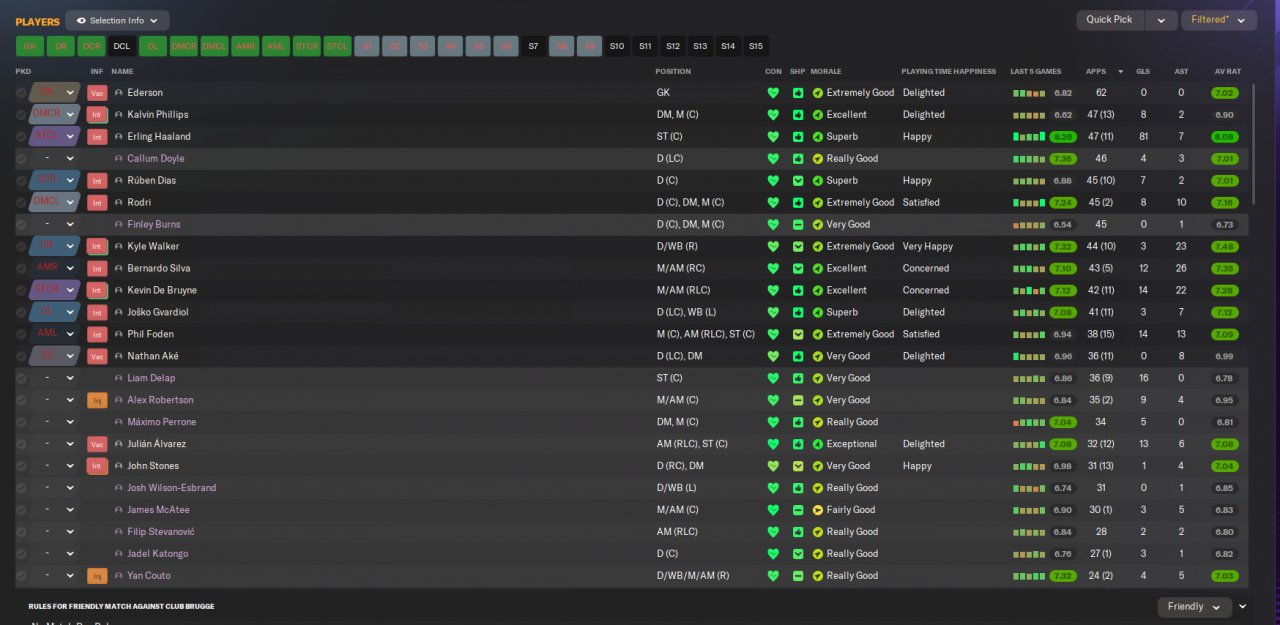Toggle pick circle for Callum Doyle
The image size is (1280, 625).
pos(21,159)
